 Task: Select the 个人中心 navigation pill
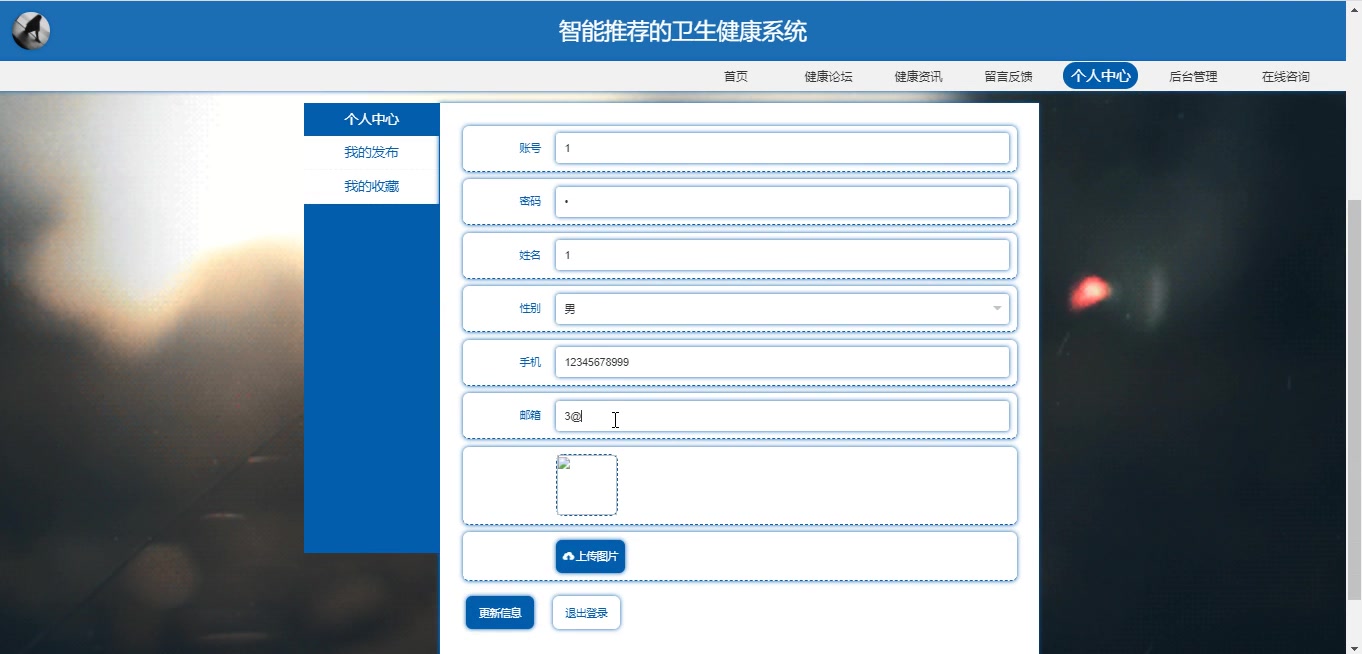(x=1100, y=76)
